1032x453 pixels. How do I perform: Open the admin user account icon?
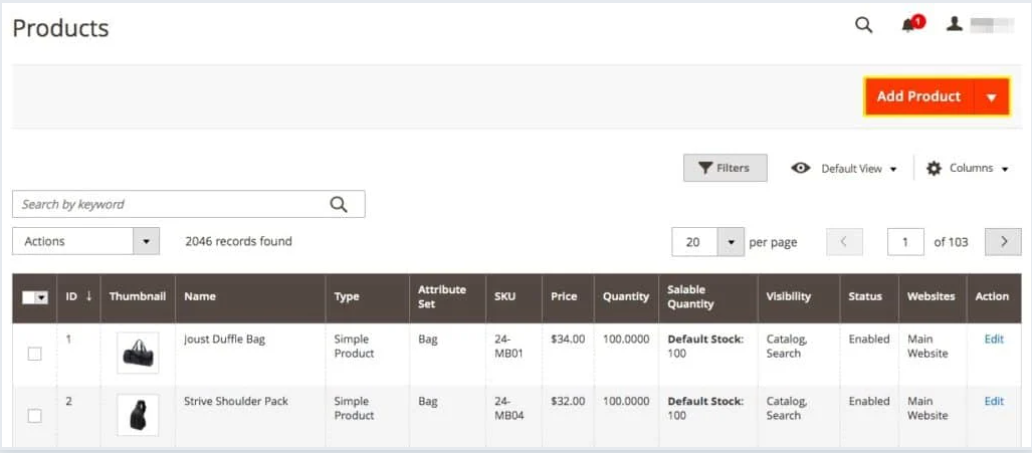click(x=954, y=25)
